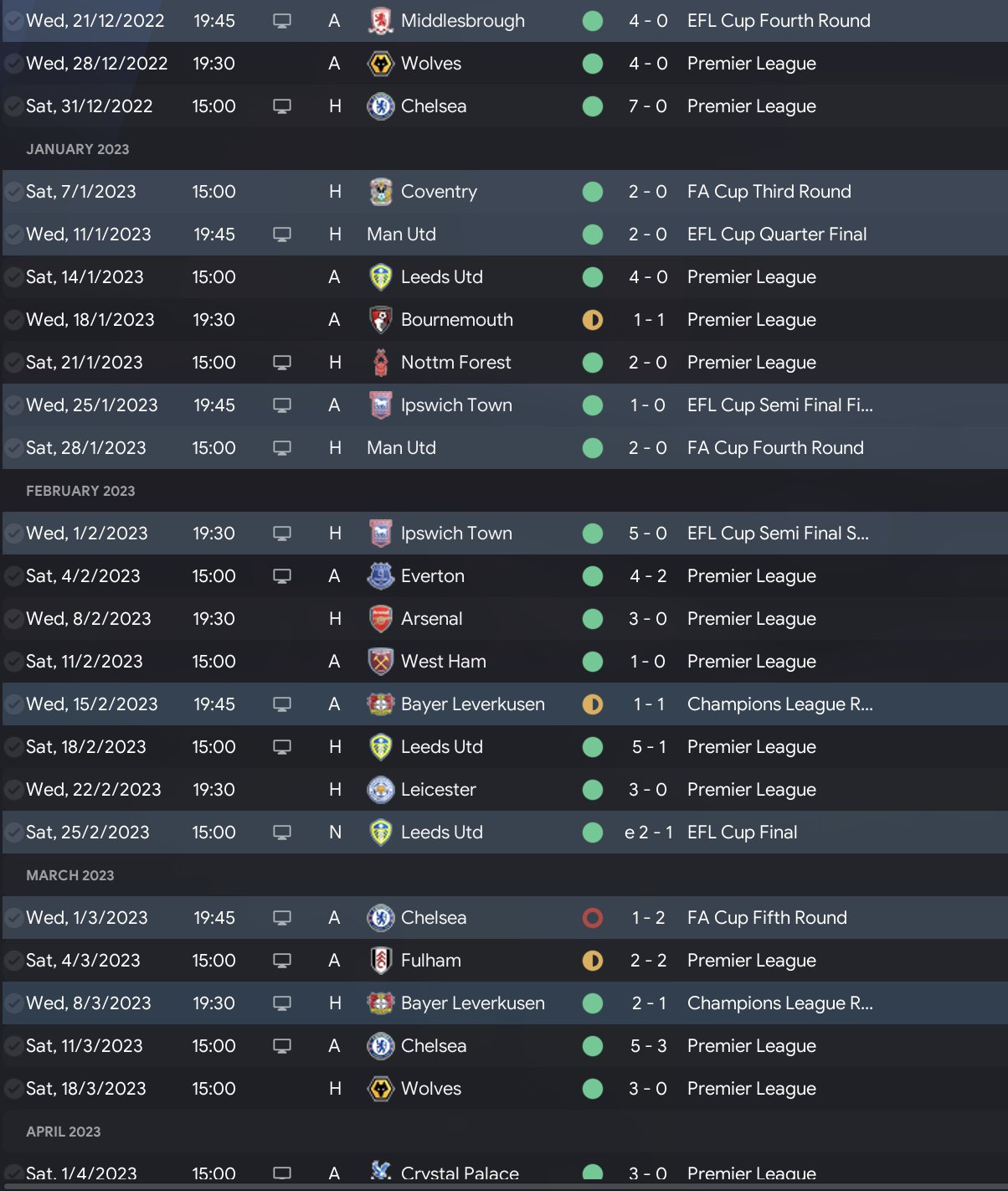Click the Coventry club badge

(381, 192)
